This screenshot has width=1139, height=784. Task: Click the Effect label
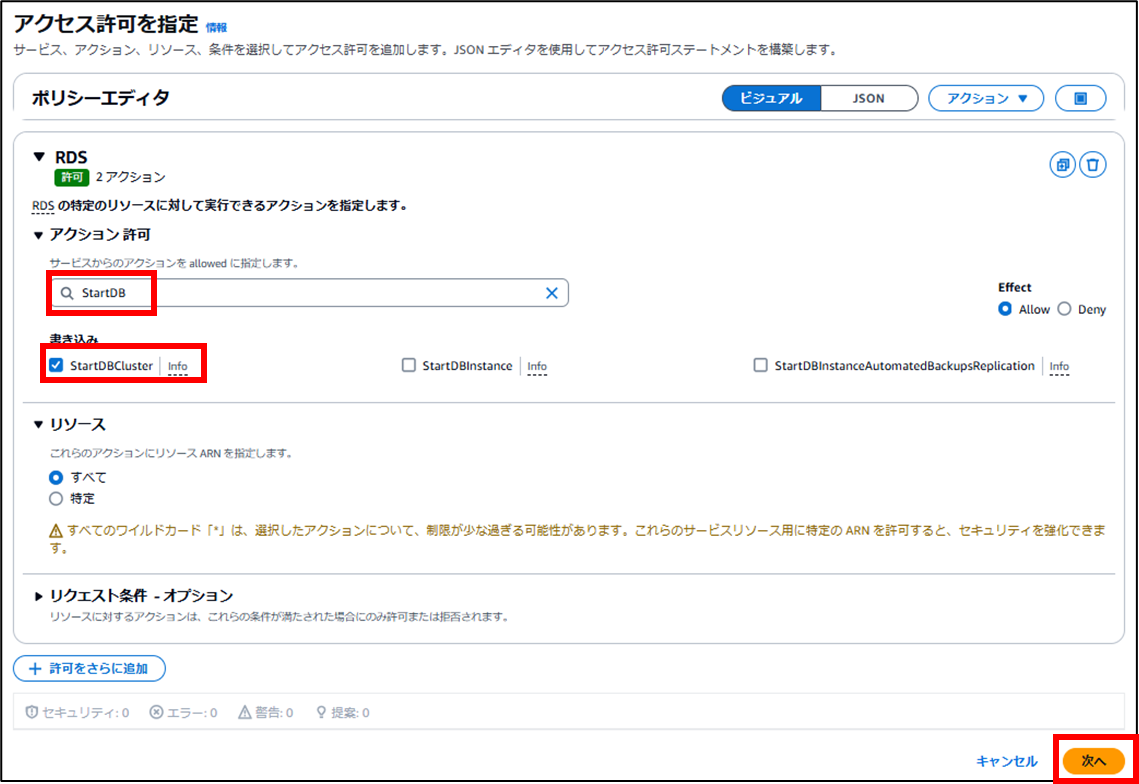pos(1015,287)
